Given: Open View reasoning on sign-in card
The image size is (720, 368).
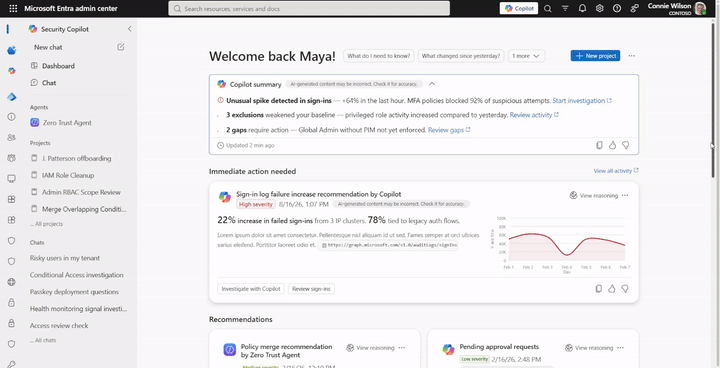Looking at the screenshot, I should pyautogui.click(x=594, y=195).
